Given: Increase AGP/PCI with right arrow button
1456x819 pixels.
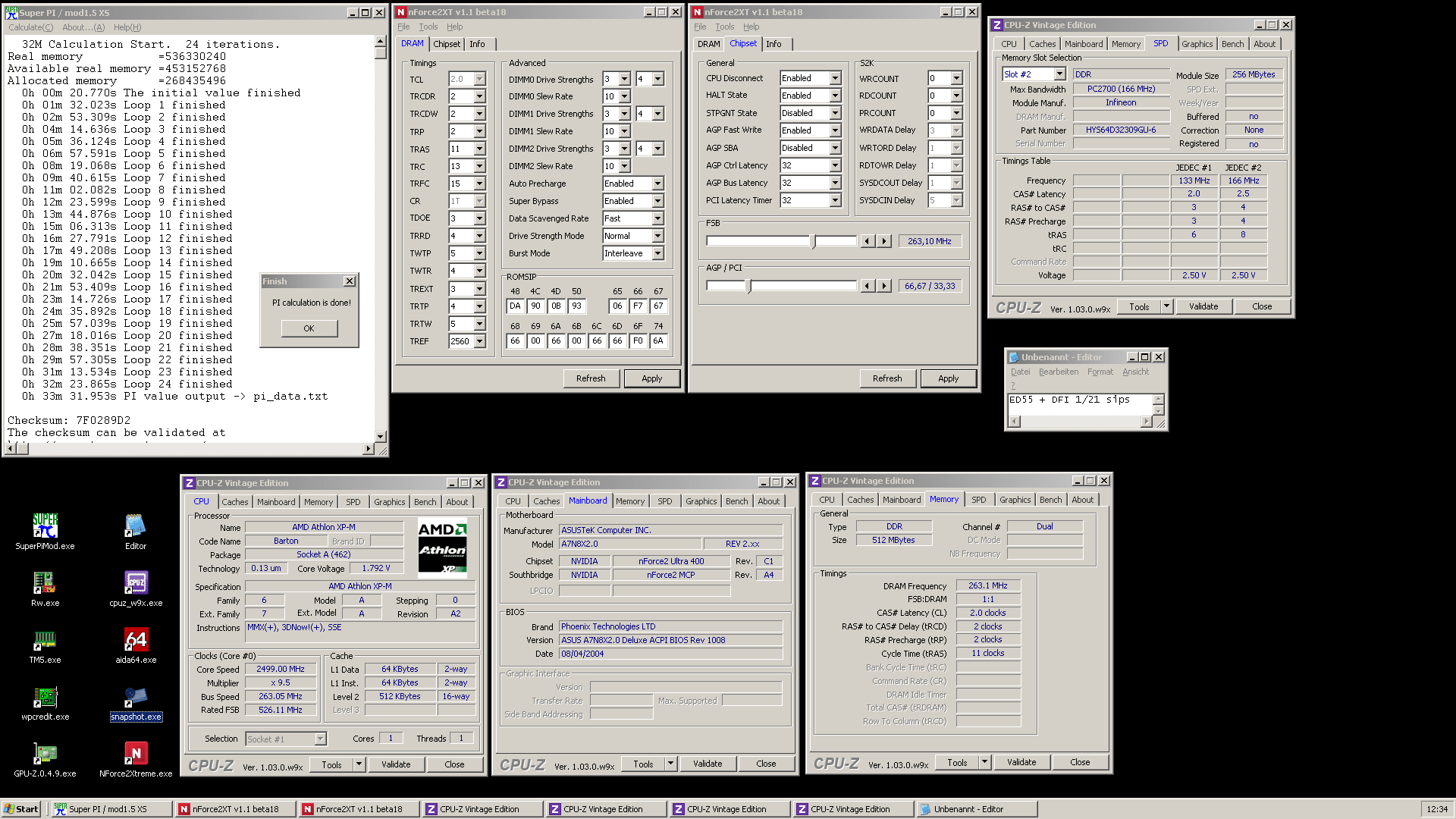Looking at the screenshot, I should pyautogui.click(x=884, y=286).
